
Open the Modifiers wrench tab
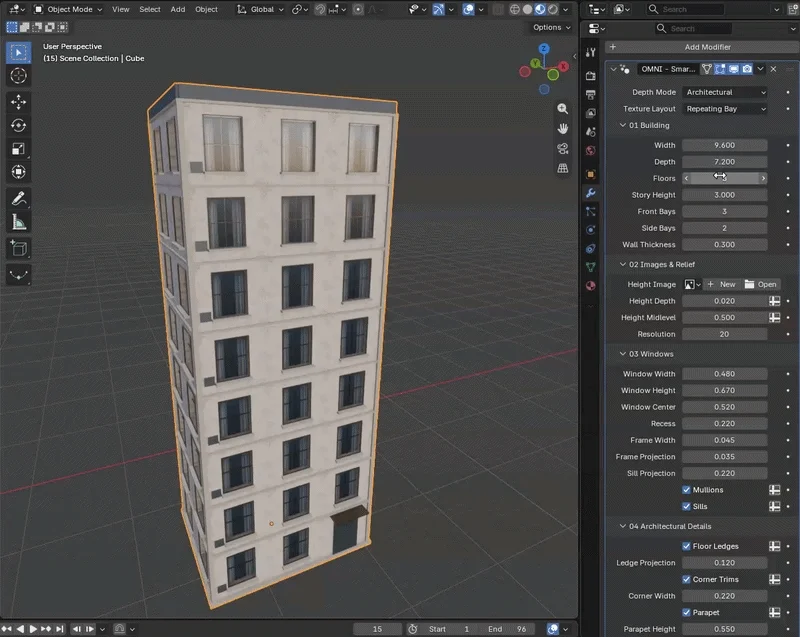591,193
